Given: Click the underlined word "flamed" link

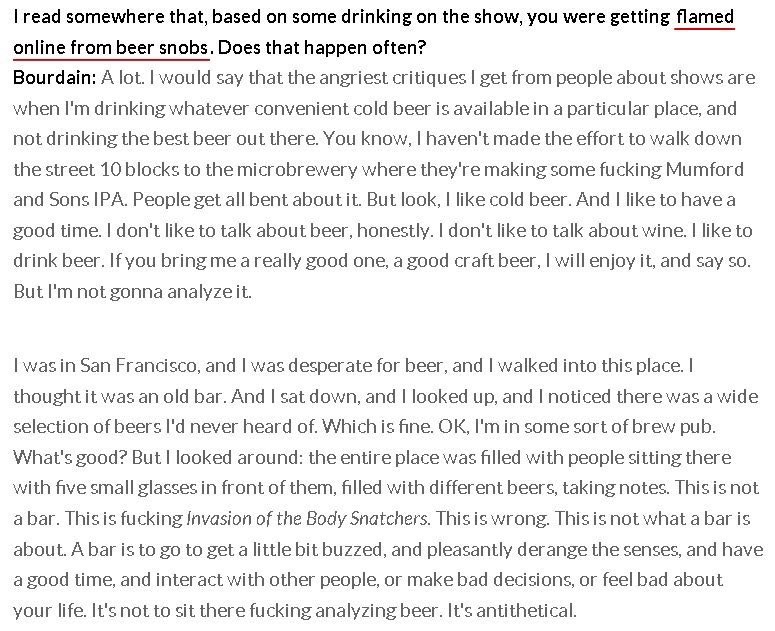Looking at the screenshot, I should tap(705, 17).
